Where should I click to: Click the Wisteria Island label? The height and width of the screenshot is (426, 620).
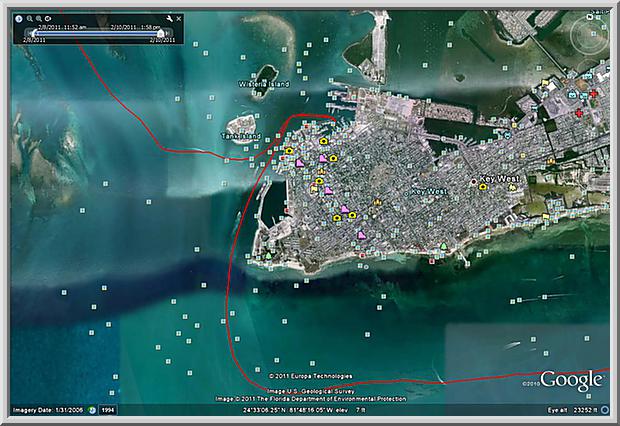[x=263, y=84]
